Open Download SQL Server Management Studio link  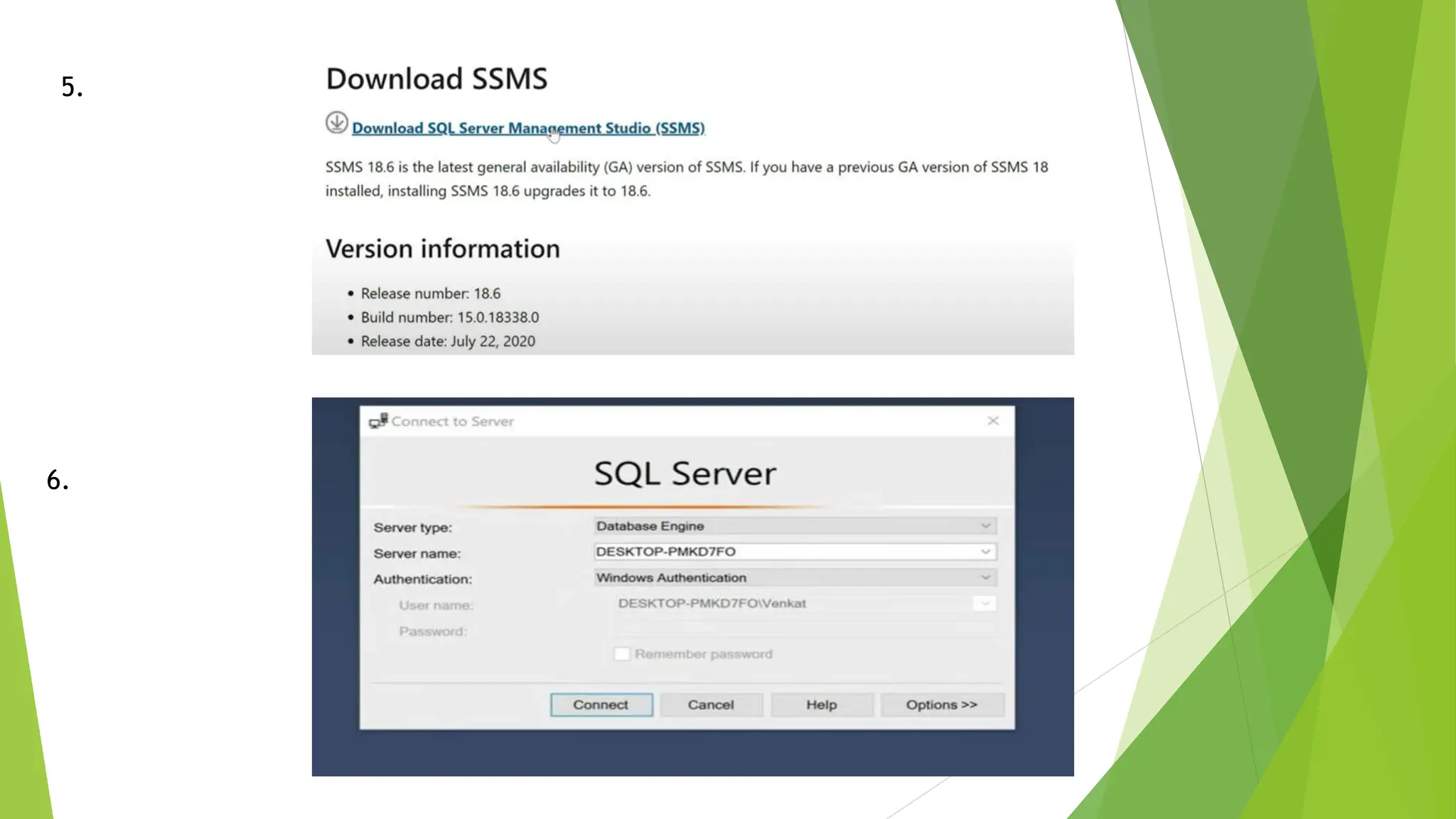[528, 128]
